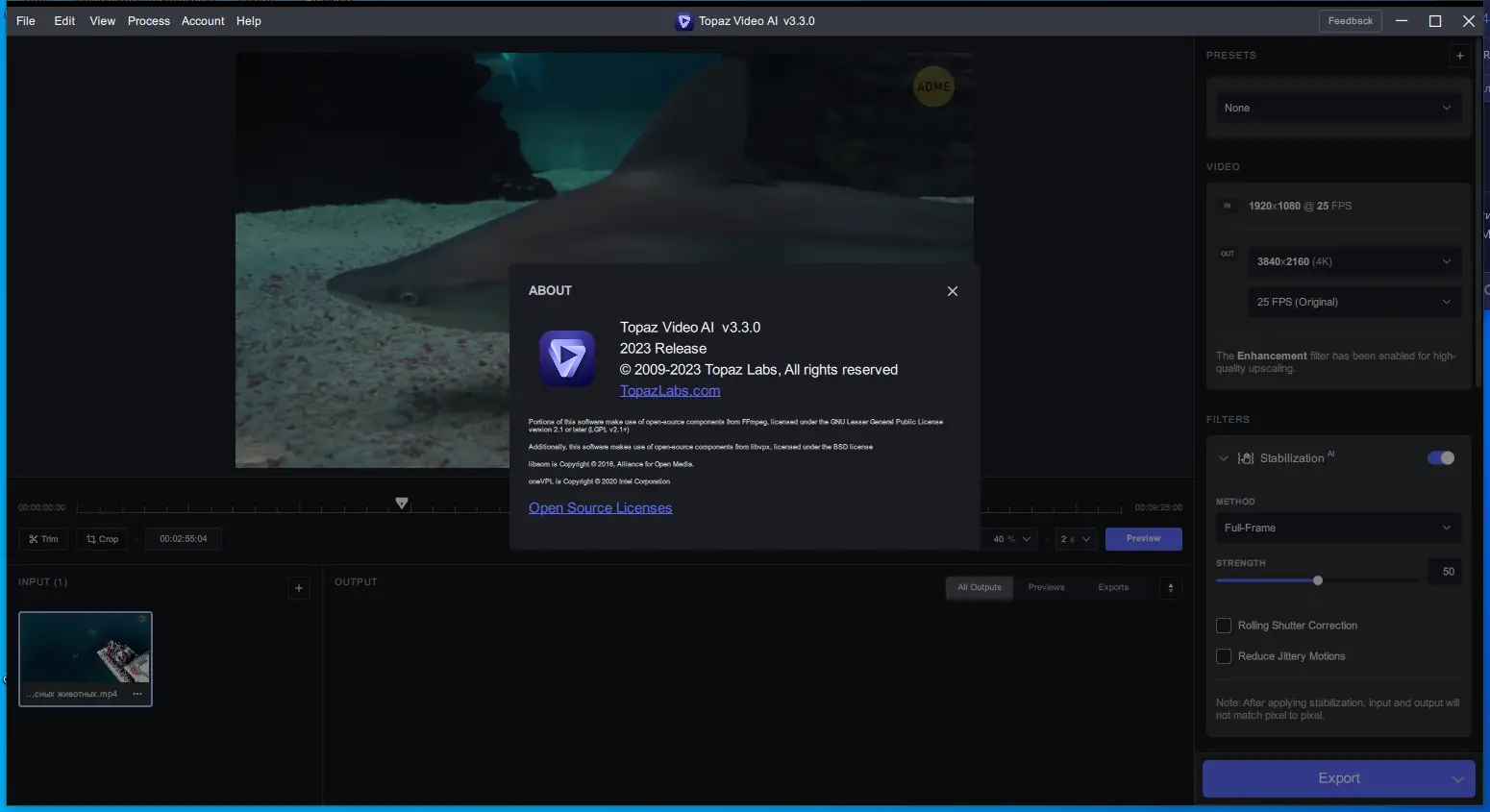This screenshot has width=1490, height=812.
Task: Open the input video options three-dot menu
Action: [x=137, y=694]
